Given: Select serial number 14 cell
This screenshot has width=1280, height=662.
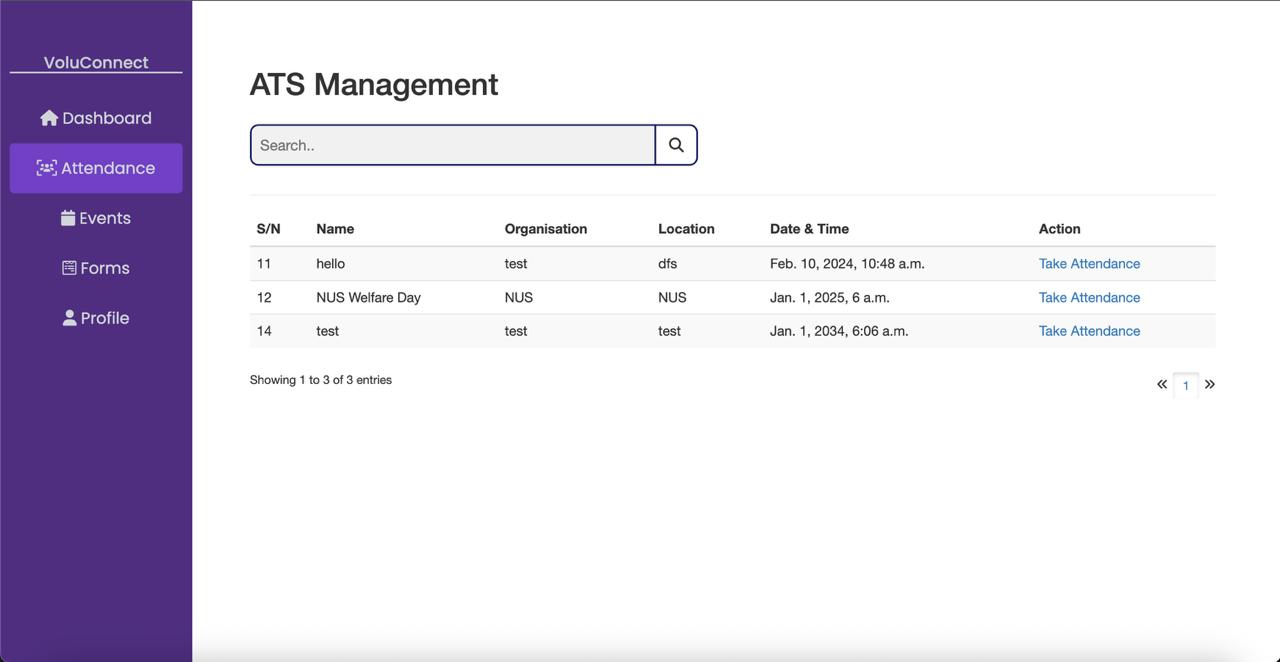Looking at the screenshot, I should point(264,331).
